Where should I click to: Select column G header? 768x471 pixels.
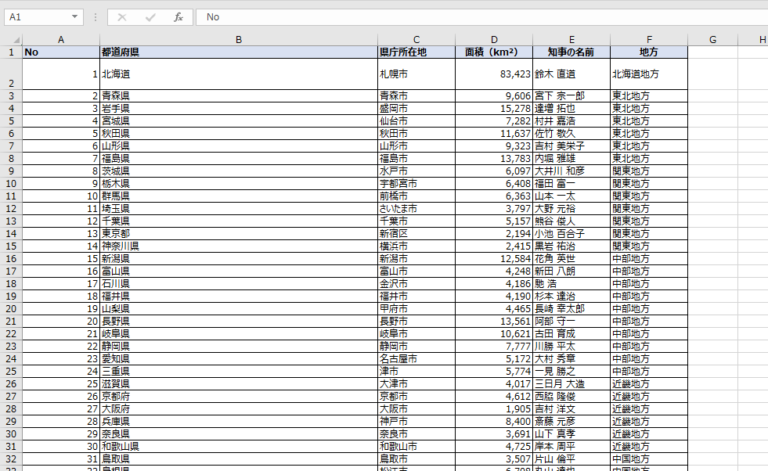point(712,39)
